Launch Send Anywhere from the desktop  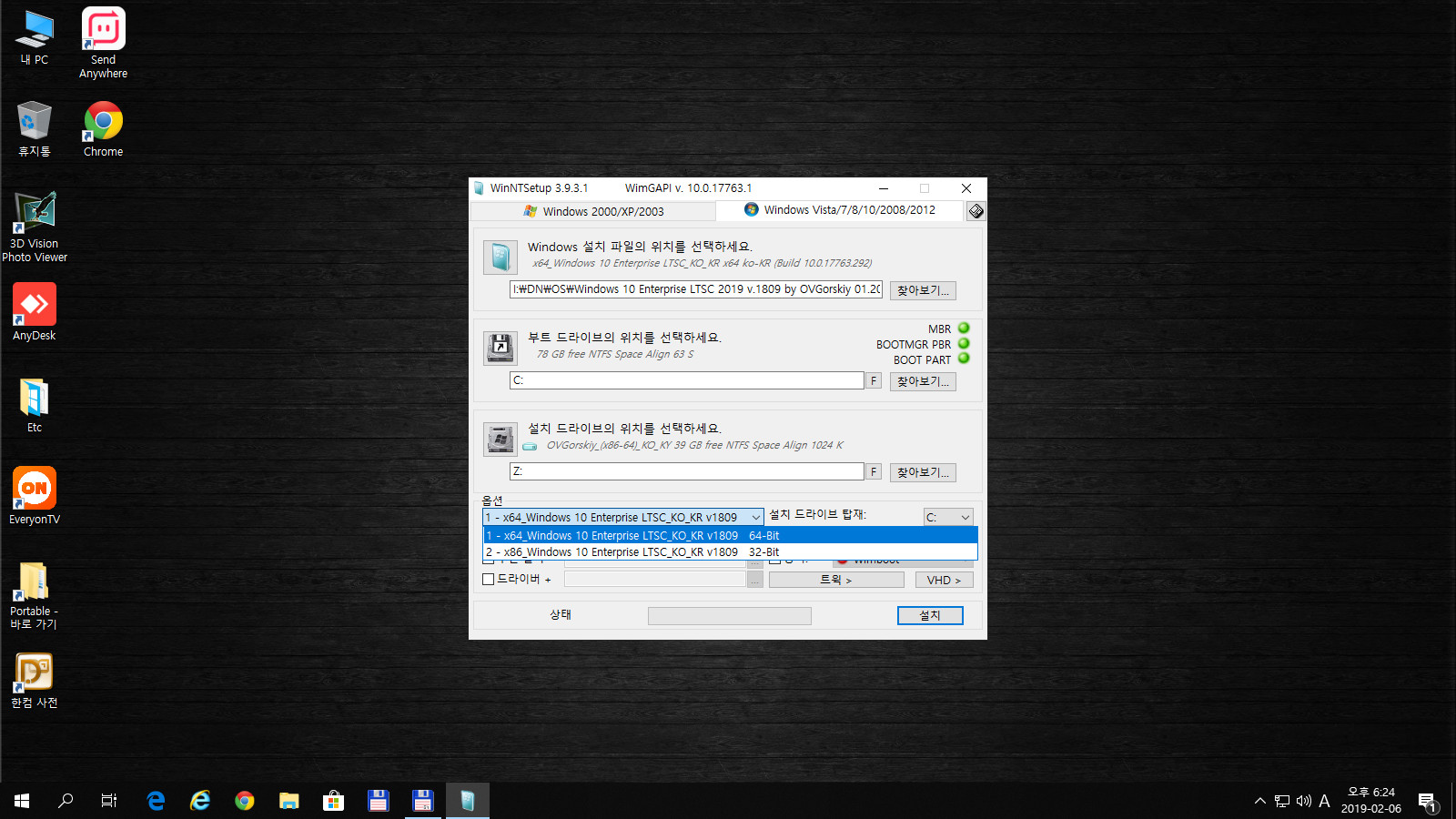(x=103, y=43)
